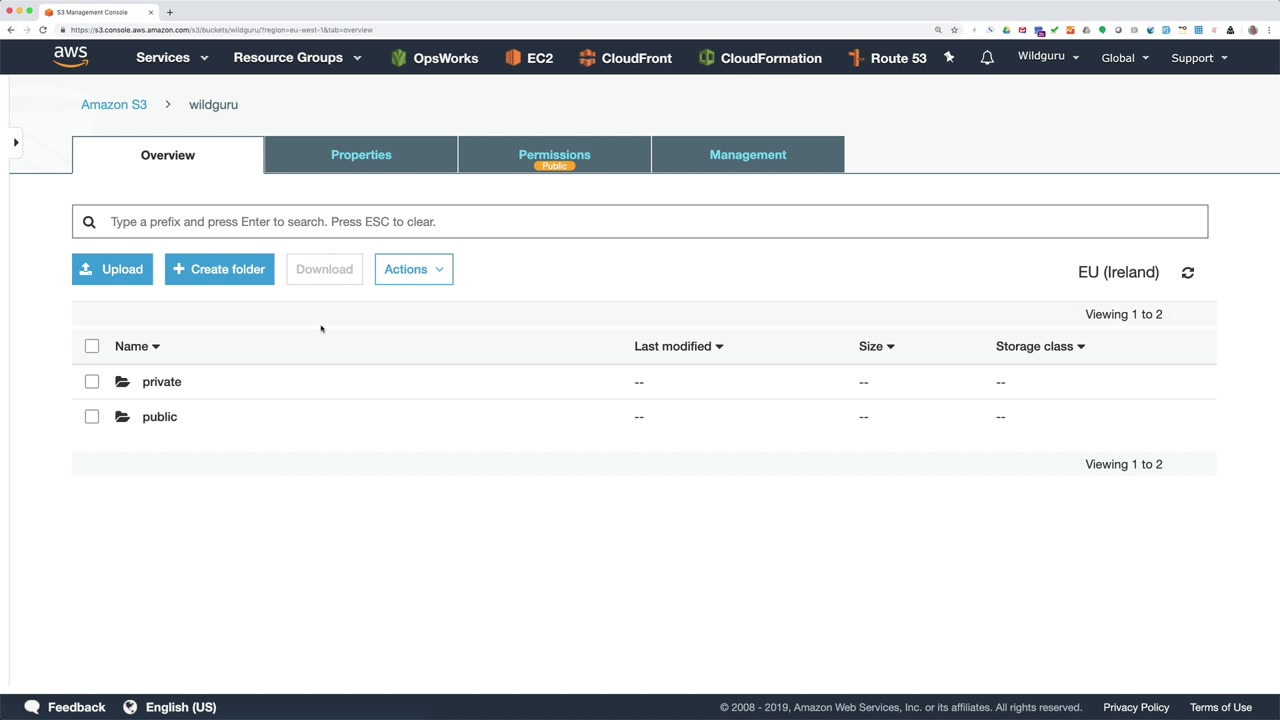The height and width of the screenshot is (720, 1280).
Task: Bookmark this page with the star
Action: (x=954, y=30)
